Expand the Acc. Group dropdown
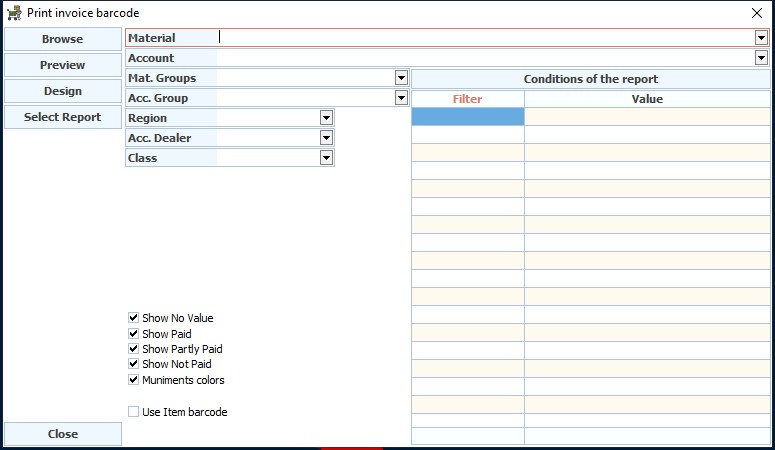775x450 pixels. pyautogui.click(x=401, y=98)
